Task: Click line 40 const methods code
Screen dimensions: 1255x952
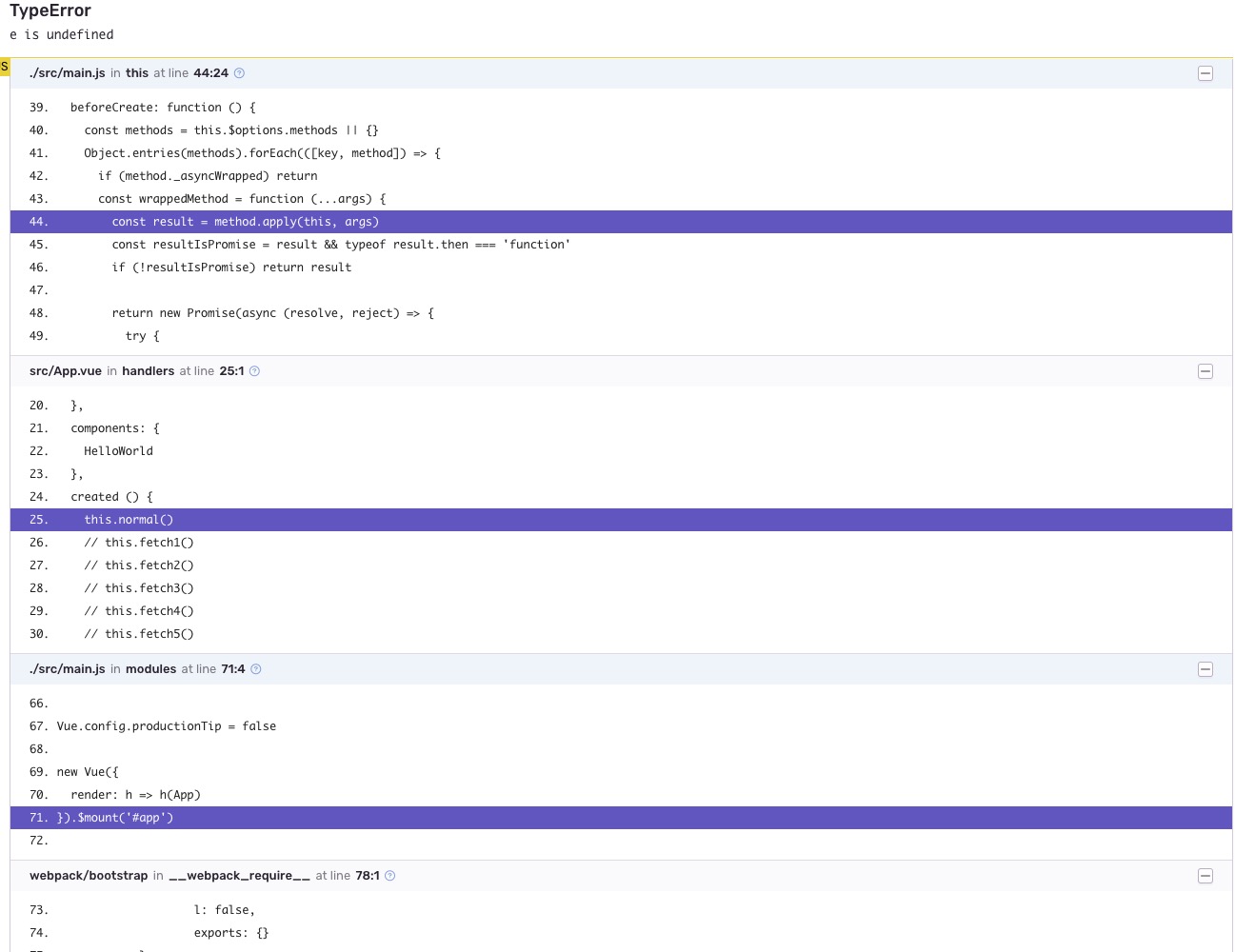Action: (x=231, y=130)
